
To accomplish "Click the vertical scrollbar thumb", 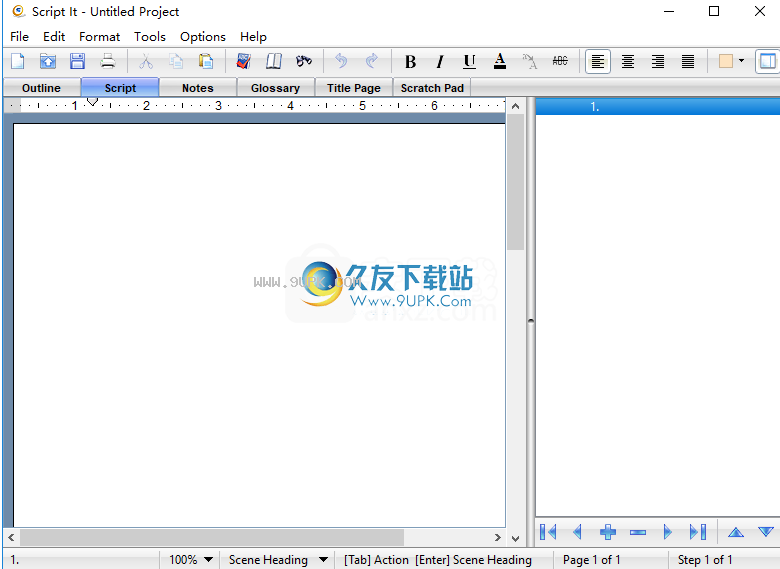I will coord(515,182).
